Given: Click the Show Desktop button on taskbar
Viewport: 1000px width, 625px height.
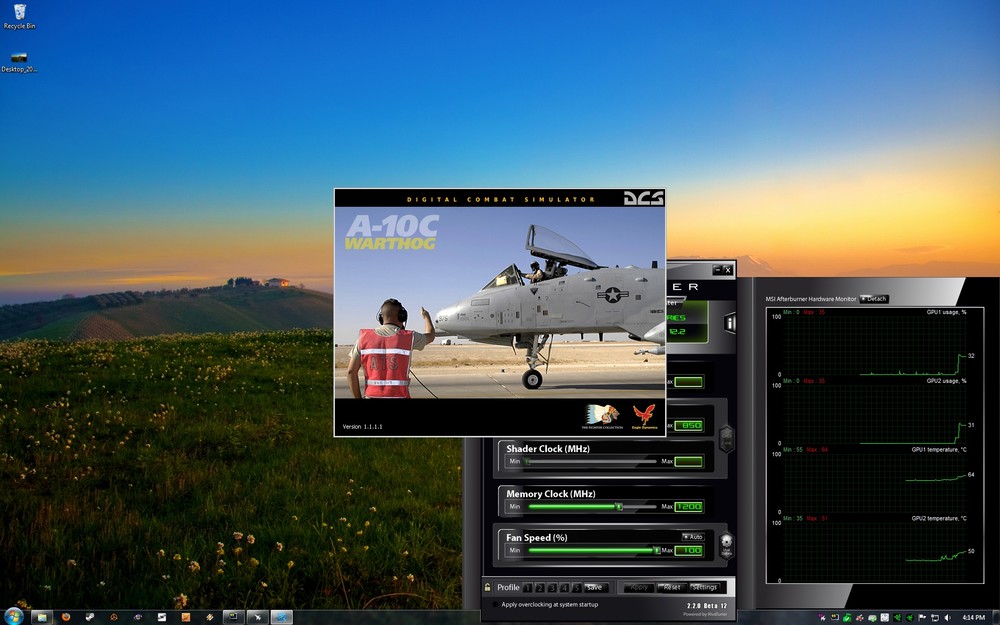Looking at the screenshot, I should point(995,617).
